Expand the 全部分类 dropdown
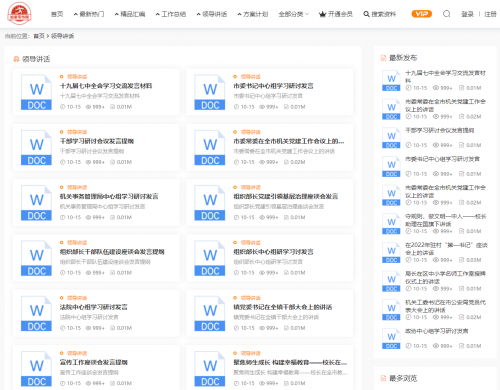Viewport: 500px width, 390px height. click(x=294, y=14)
